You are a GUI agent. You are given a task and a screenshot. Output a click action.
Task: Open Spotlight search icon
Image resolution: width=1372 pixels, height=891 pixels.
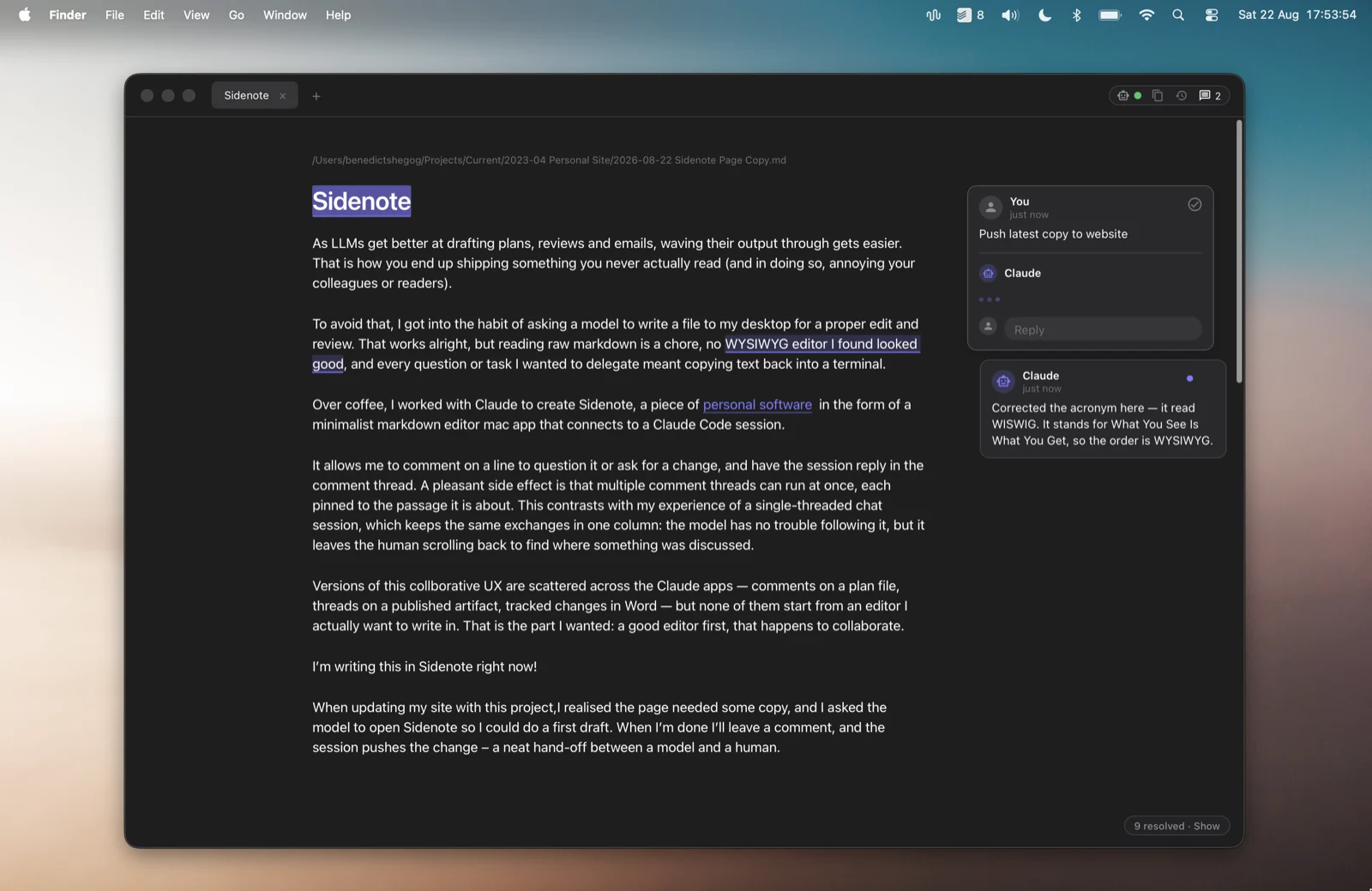tap(1178, 15)
